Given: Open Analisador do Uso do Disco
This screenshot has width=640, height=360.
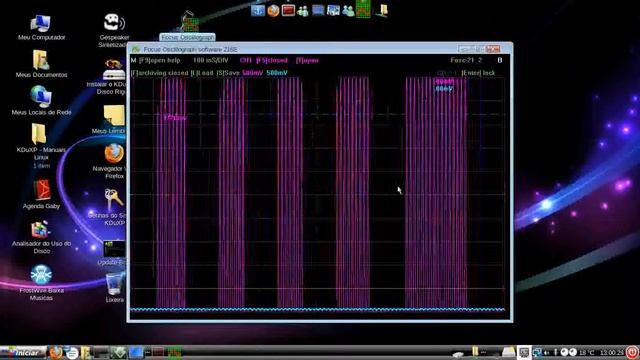Looking at the screenshot, I should [x=40, y=229].
